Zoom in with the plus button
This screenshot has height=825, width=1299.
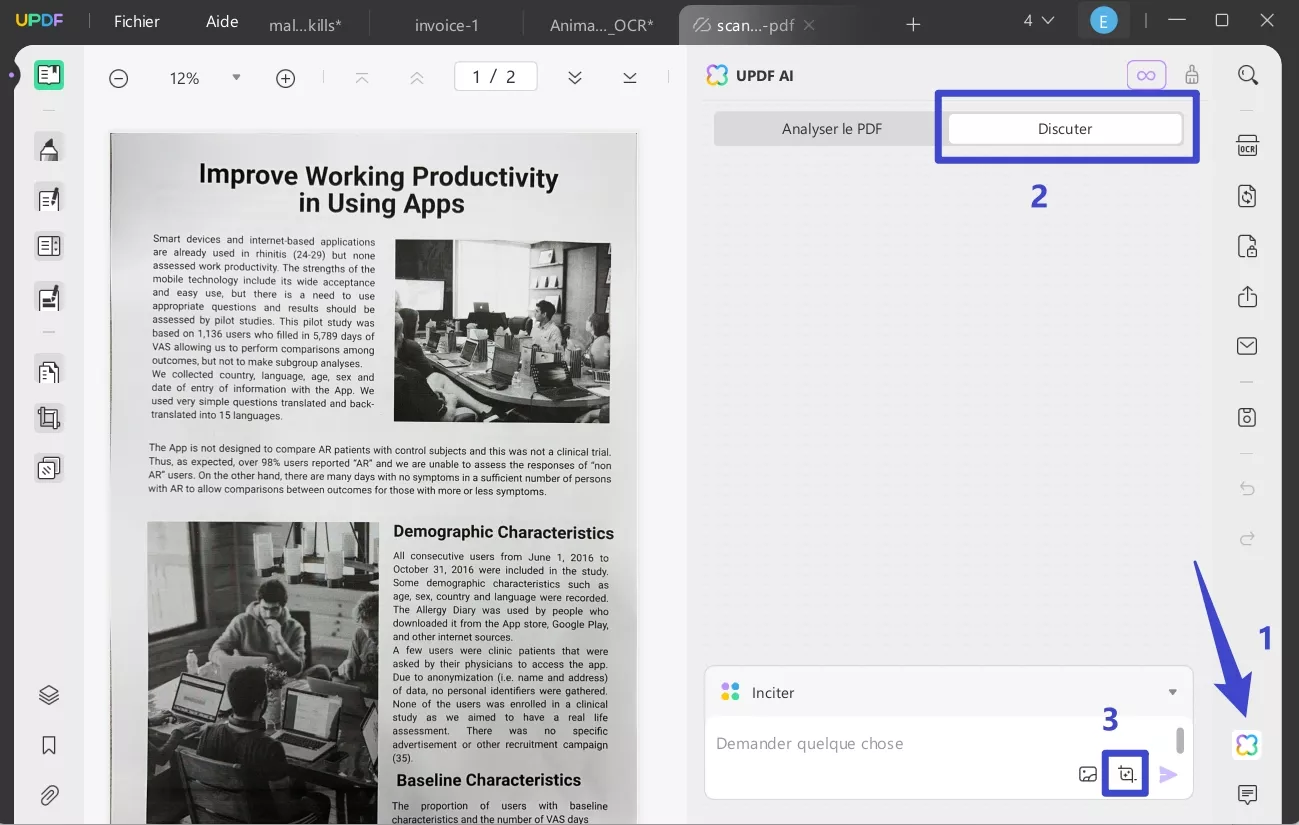(x=285, y=78)
